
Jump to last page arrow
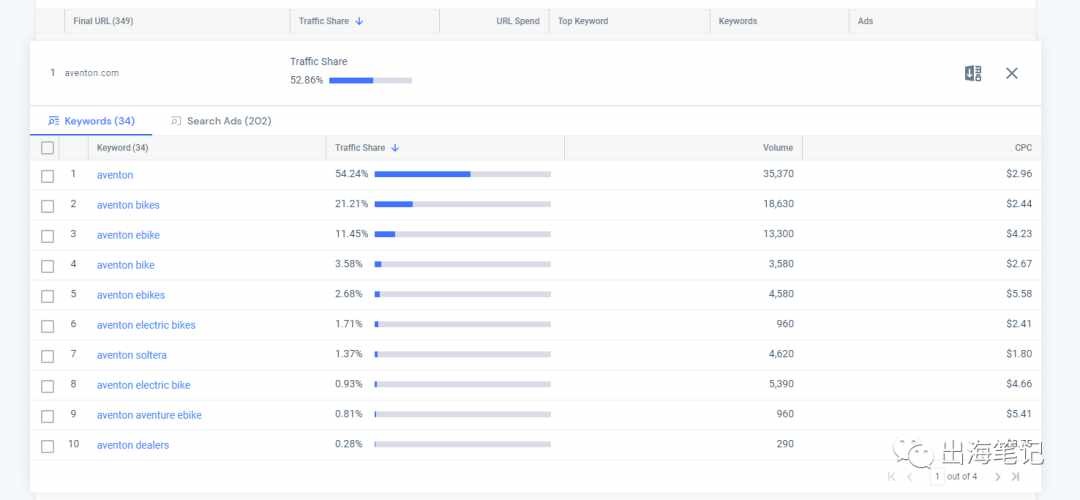click(x=1015, y=476)
